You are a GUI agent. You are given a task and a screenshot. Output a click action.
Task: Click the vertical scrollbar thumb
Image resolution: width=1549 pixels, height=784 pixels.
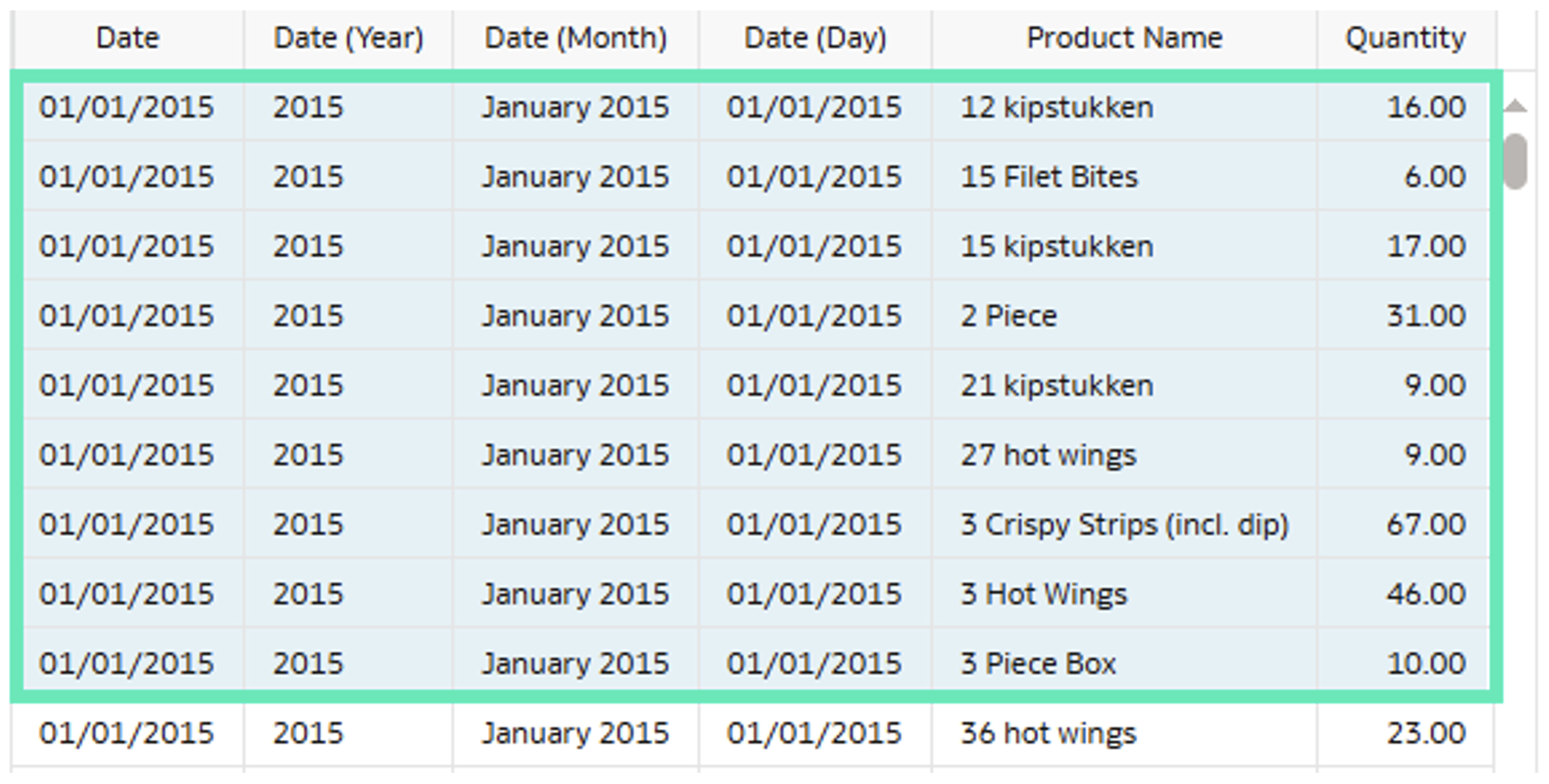click(x=1515, y=160)
